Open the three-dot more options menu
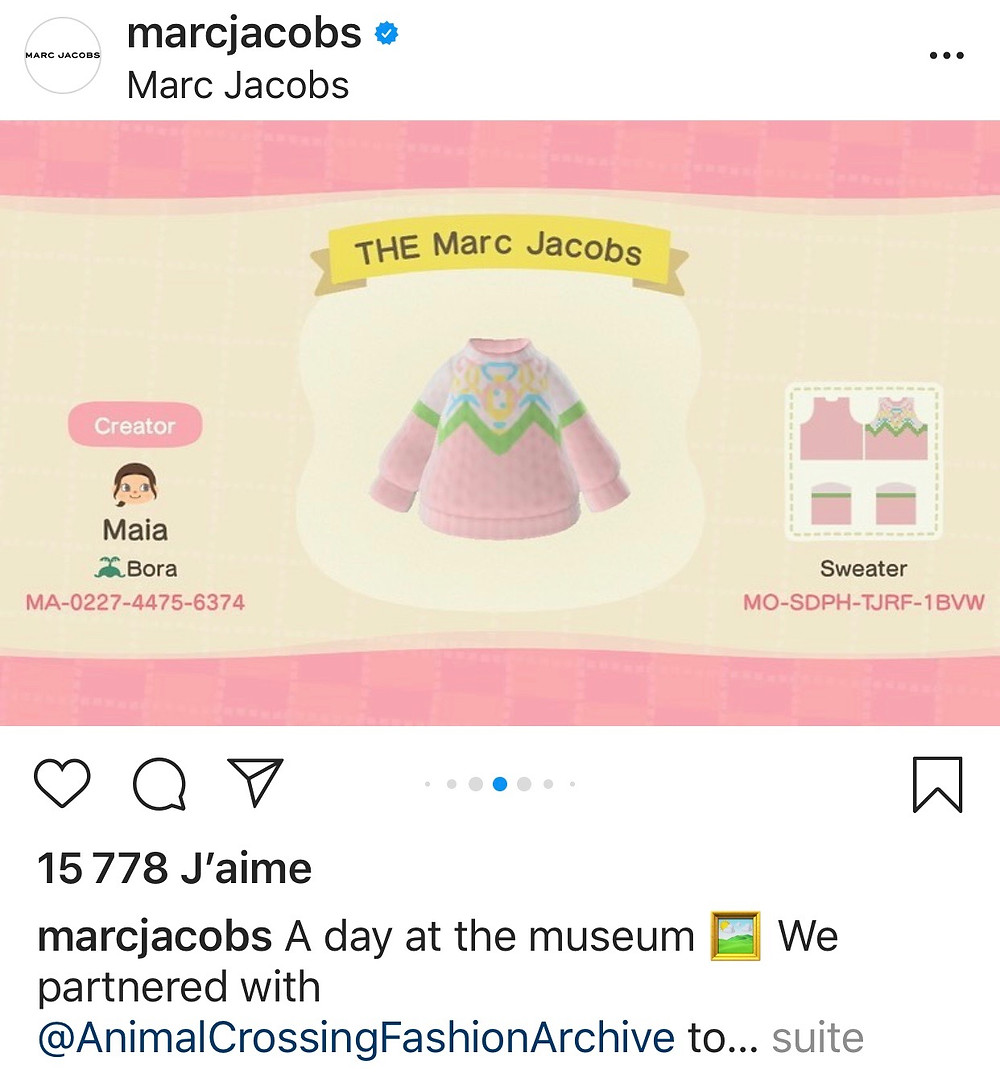1000x1073 pixels. pyautogui.click(x=947, y=55)
